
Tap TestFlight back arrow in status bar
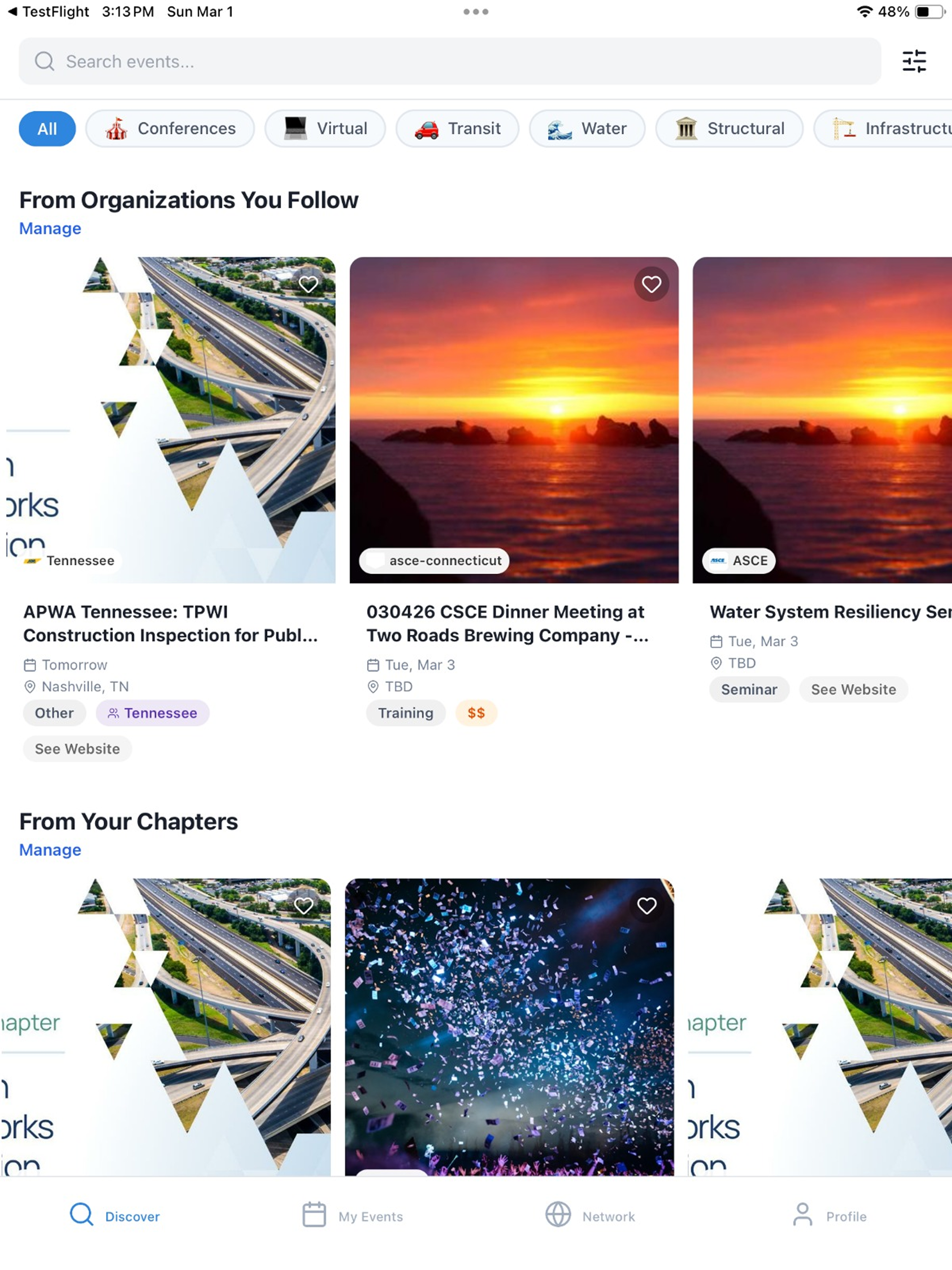tap(12, 12)
